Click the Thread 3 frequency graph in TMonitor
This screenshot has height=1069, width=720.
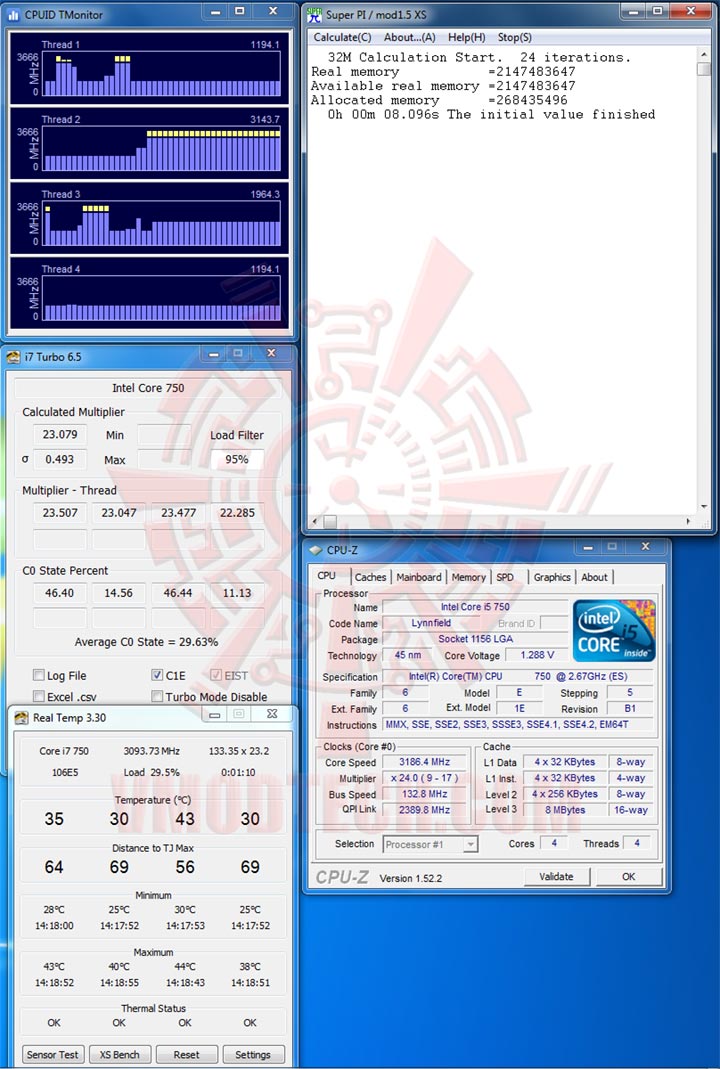click(162, 223)
